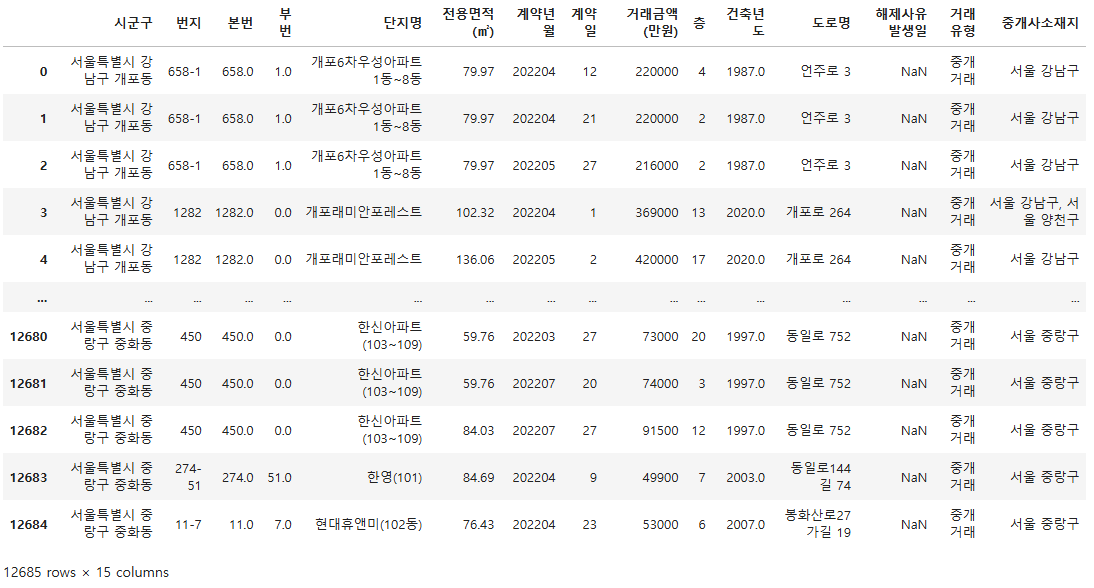Click row index 2
This screenshot has width=1094, height=588.
[43, 165]
